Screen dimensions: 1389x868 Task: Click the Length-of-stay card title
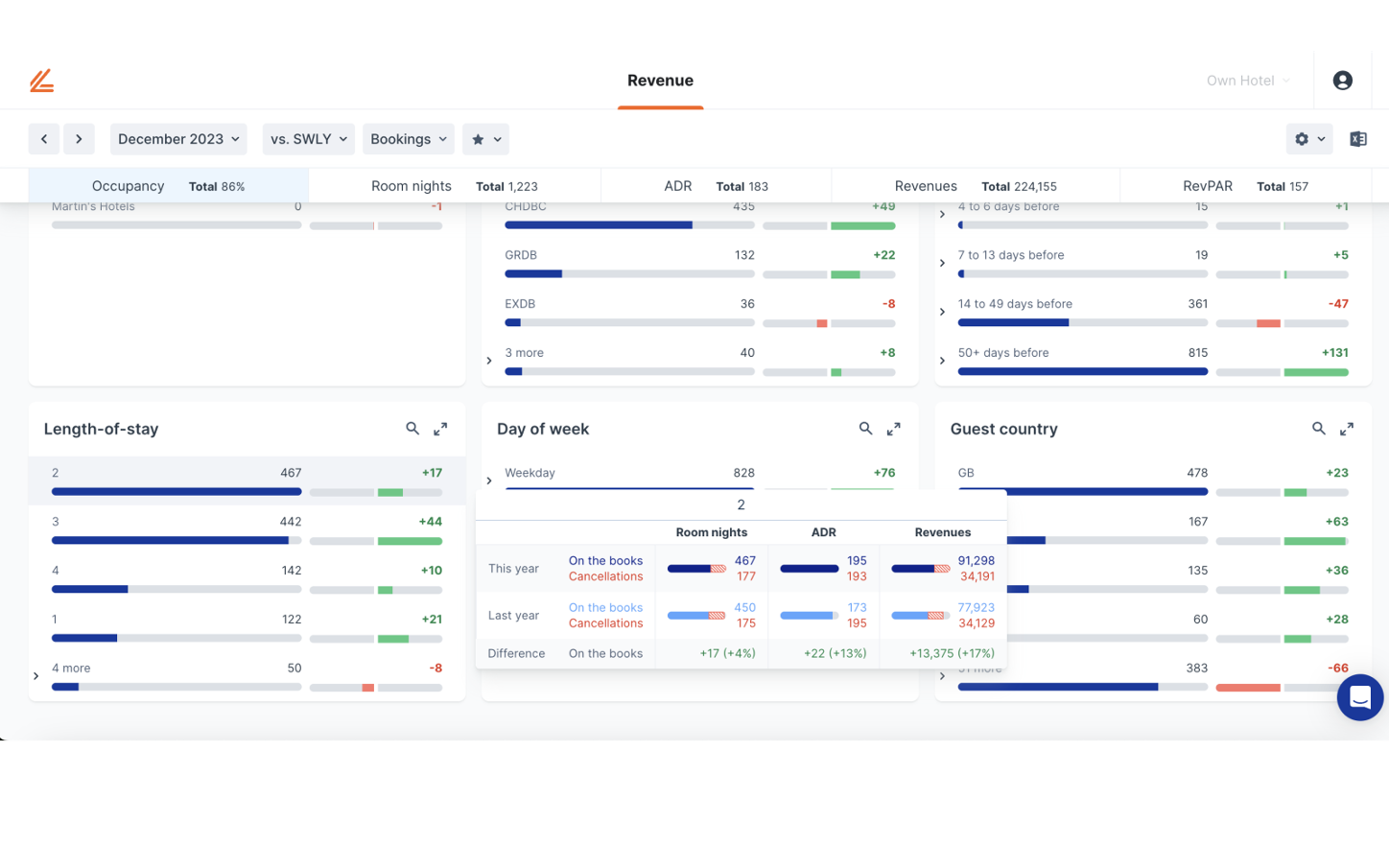[101, 429]
